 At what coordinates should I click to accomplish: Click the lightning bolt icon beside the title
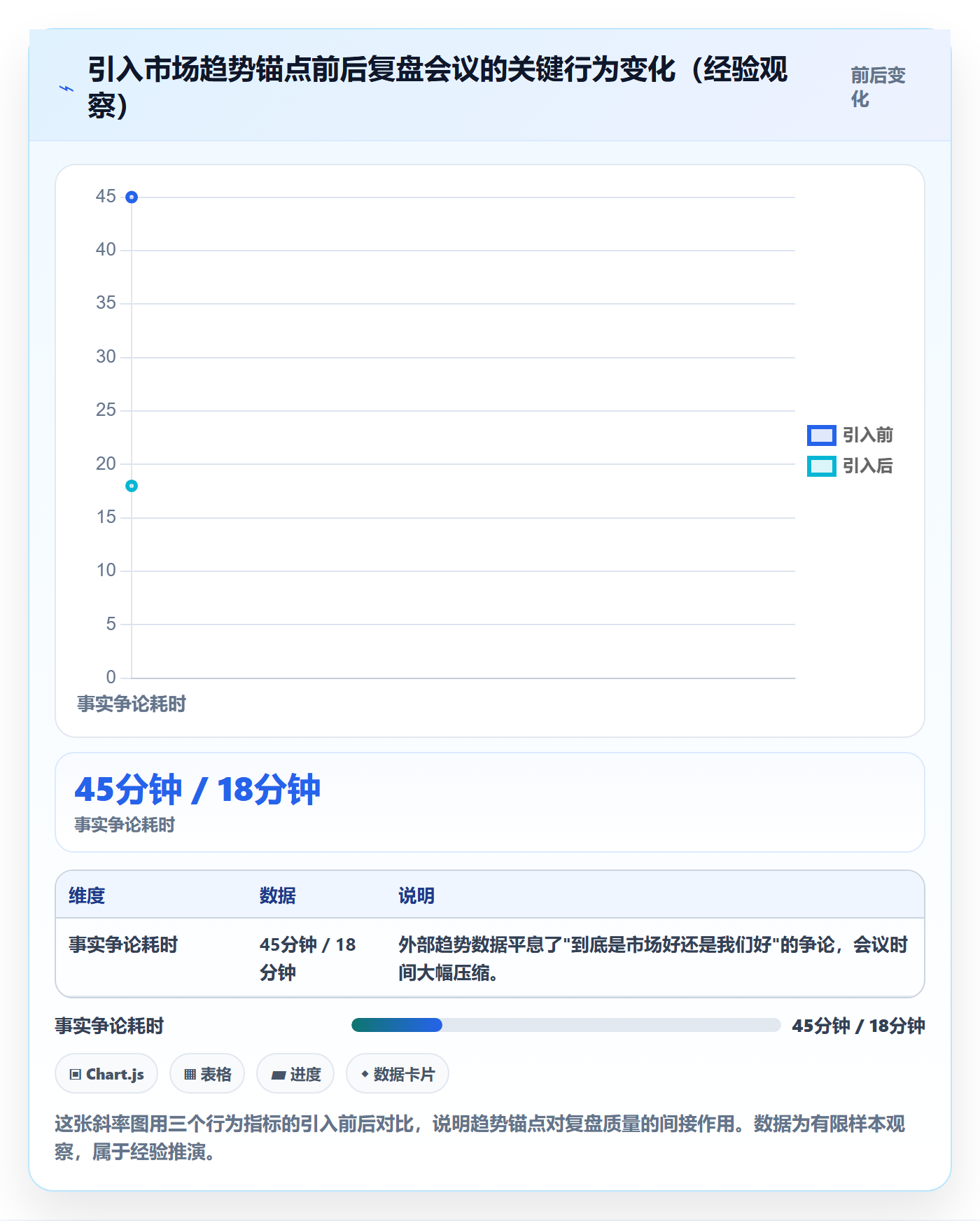pyautogui.click(x=66, y=88)
